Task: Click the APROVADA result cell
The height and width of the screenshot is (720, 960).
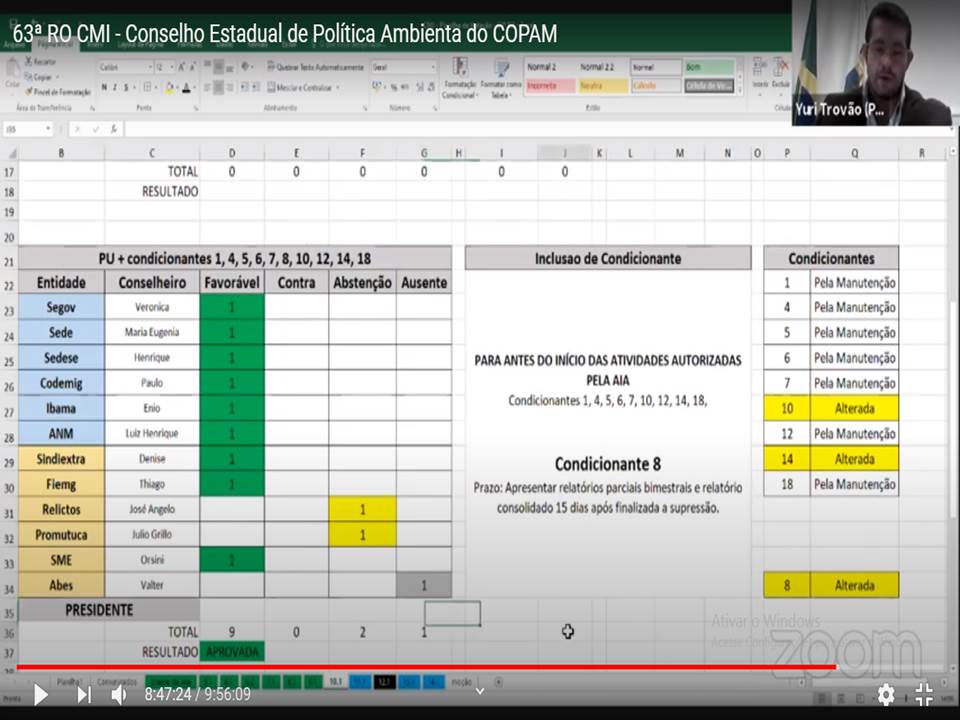Action: (232, 652)
